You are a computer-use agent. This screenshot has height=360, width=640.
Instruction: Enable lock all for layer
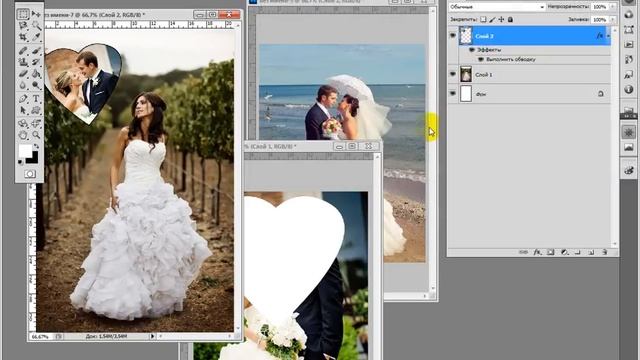(x=510, y=19)
